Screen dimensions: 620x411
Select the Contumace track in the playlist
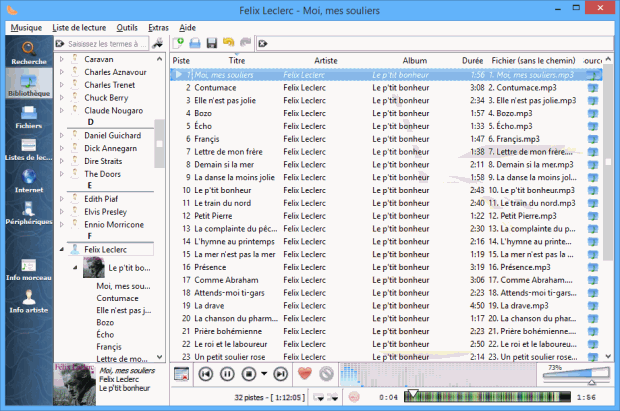pos(386,88)
